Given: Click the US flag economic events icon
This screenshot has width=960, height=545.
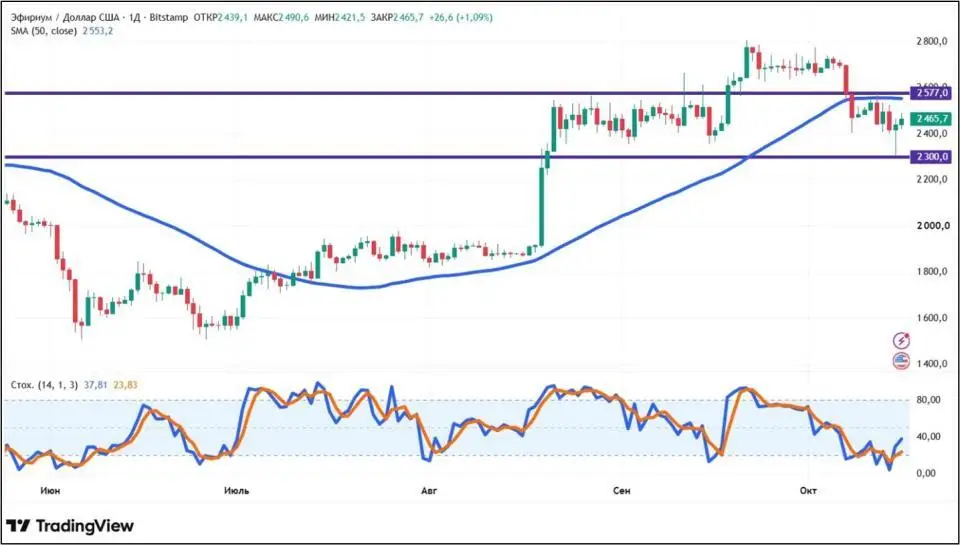Looking at the screenshot, I should 901,361.
